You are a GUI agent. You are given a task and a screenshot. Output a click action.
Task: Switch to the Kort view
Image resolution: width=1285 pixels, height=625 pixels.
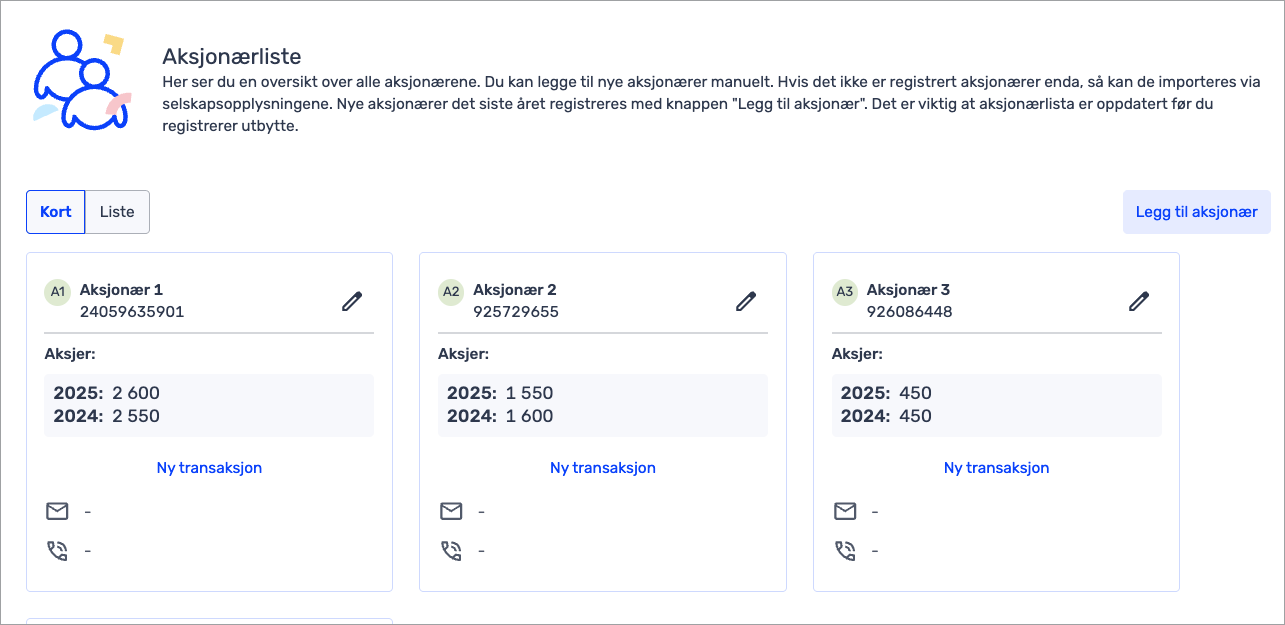(56, 212)
